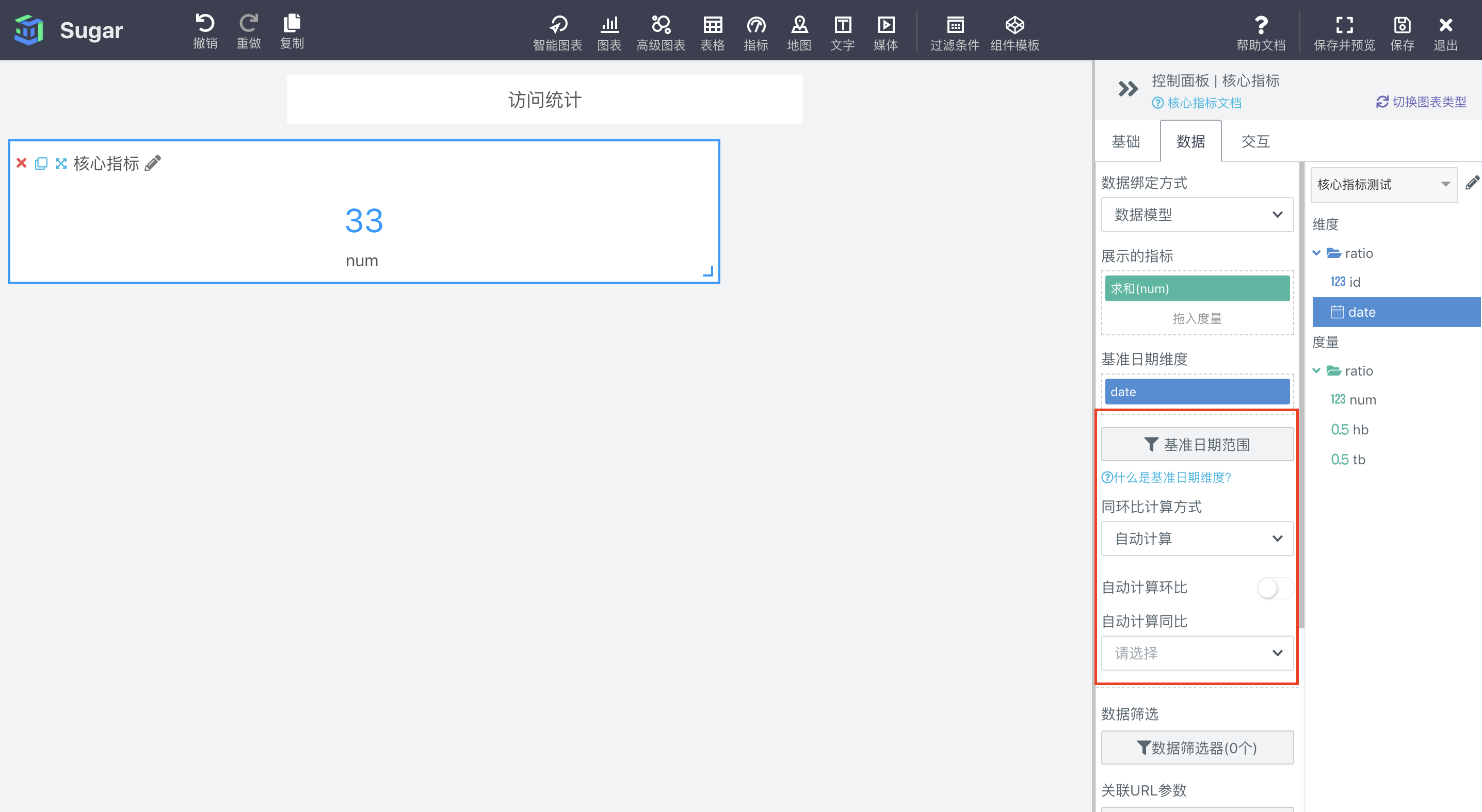Click 切换图表类型 to switch chart type

(x=1421, y=102)
